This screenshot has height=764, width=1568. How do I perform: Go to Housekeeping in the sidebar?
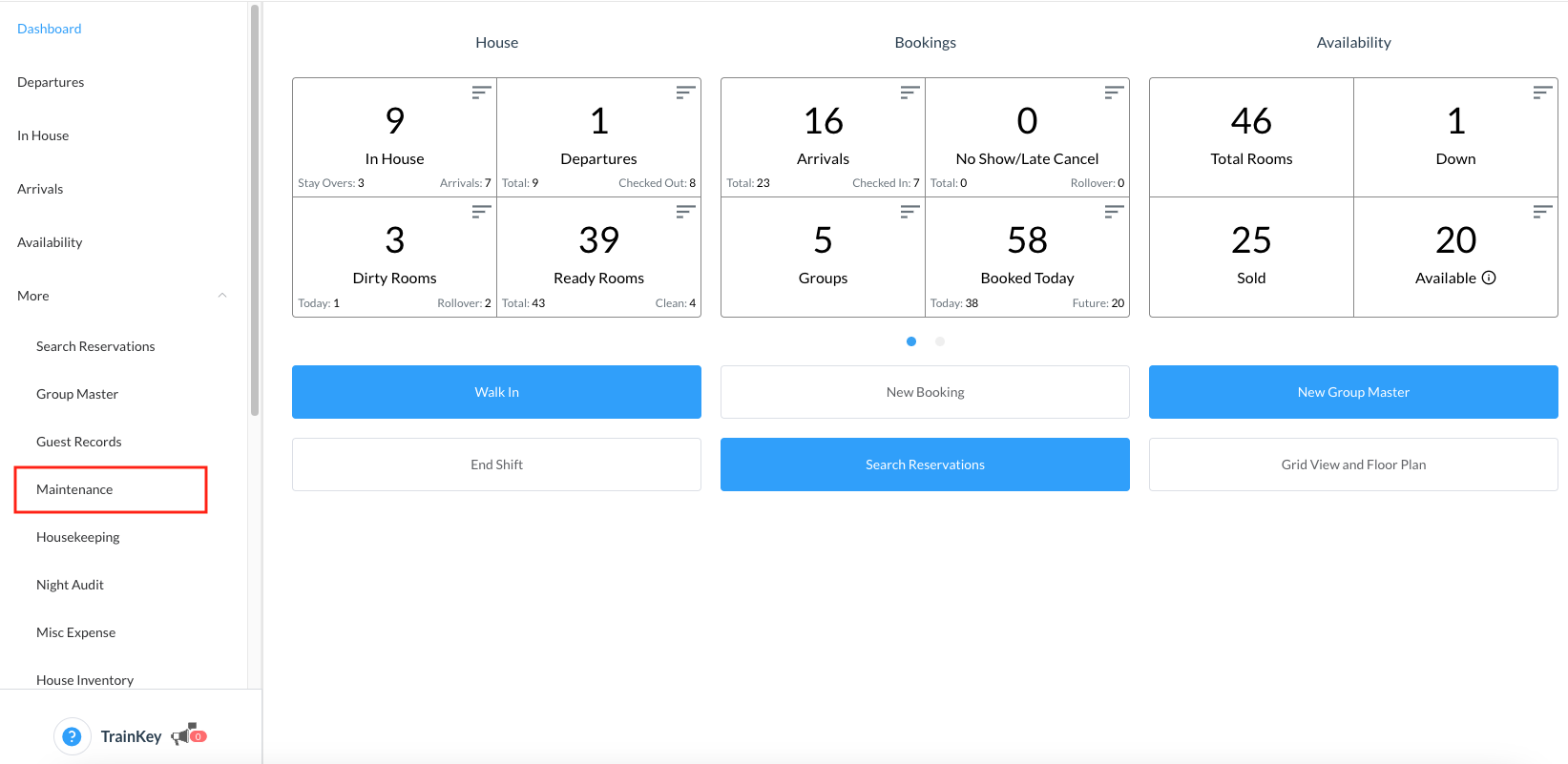78,537
